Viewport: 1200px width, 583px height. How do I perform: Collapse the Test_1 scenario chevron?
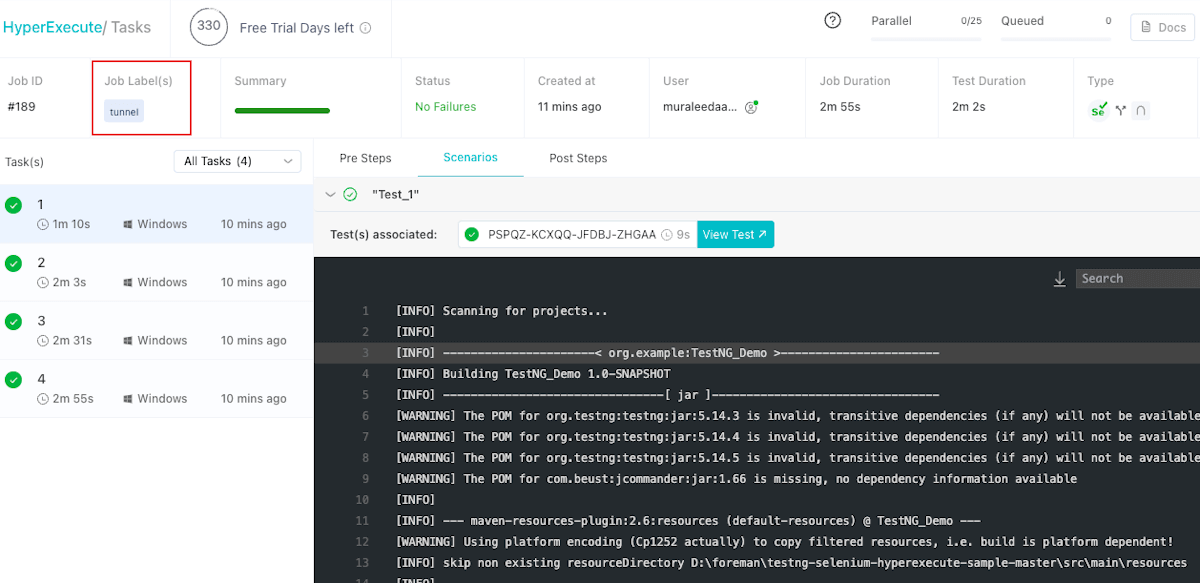tap(330, 195)
